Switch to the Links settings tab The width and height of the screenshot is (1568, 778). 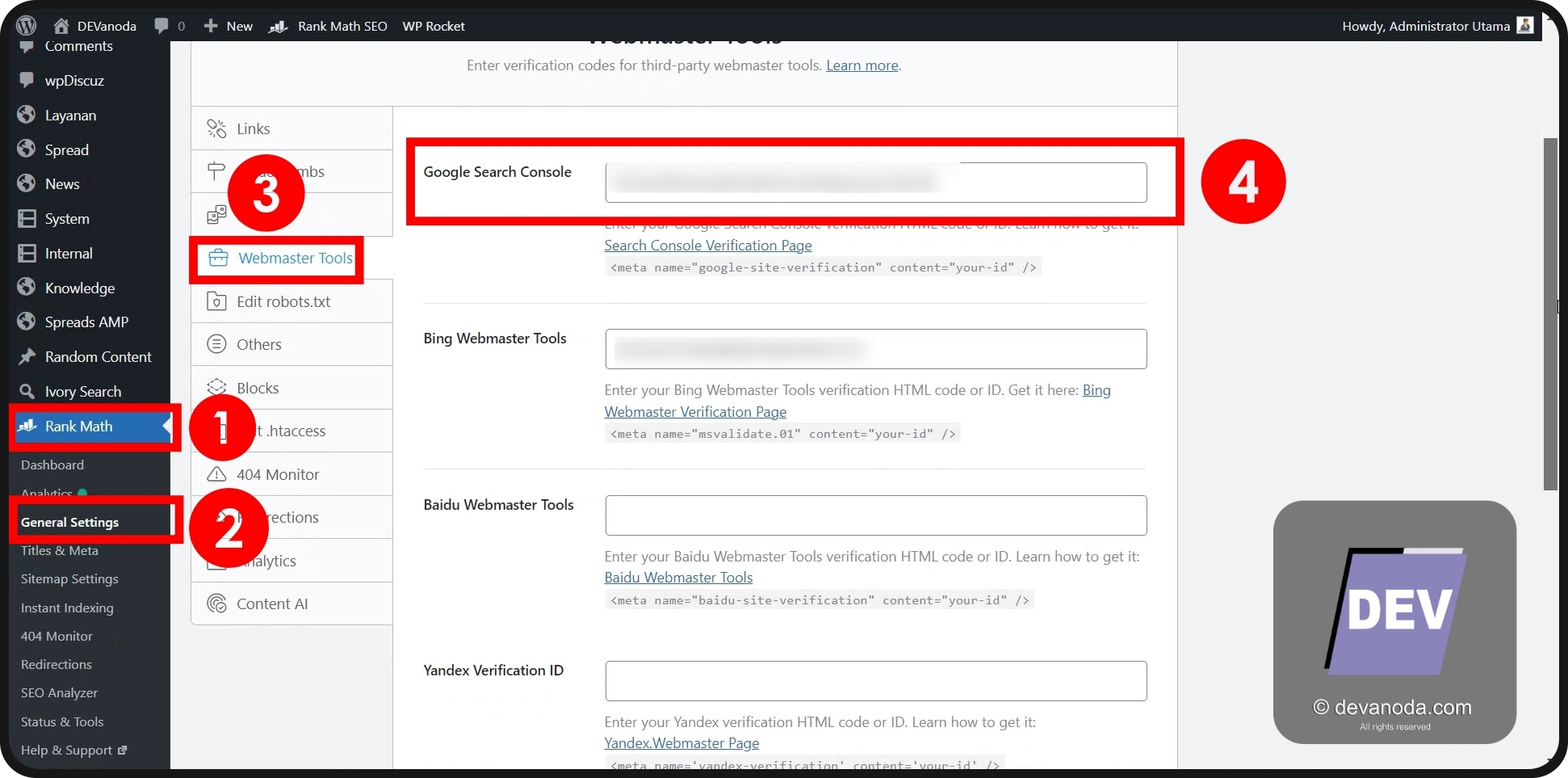tap(291, 128)
